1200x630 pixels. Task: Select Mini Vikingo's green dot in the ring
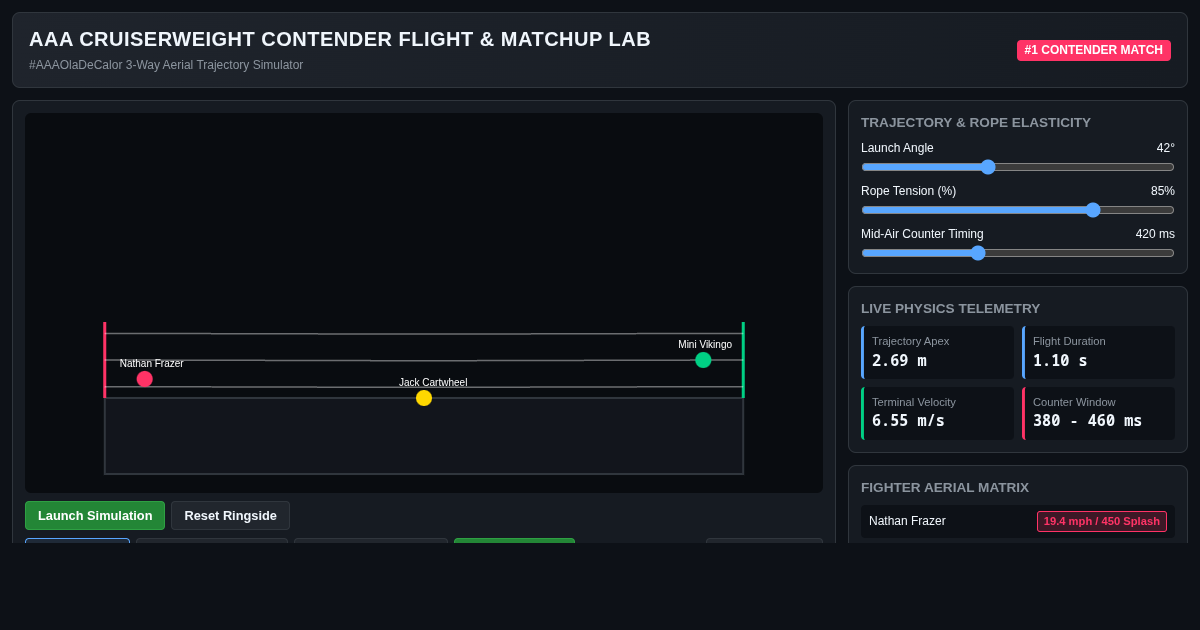[x=703, y=360]
